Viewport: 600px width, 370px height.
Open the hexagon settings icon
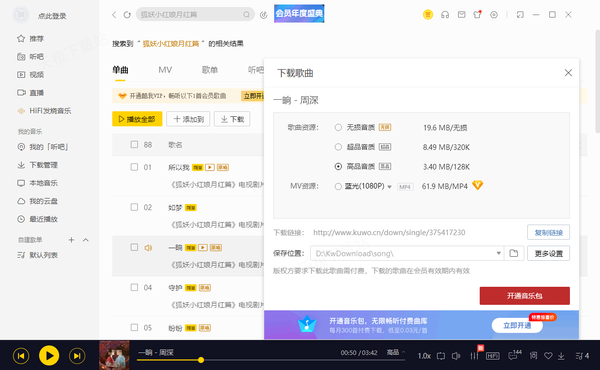coord(494,15)
